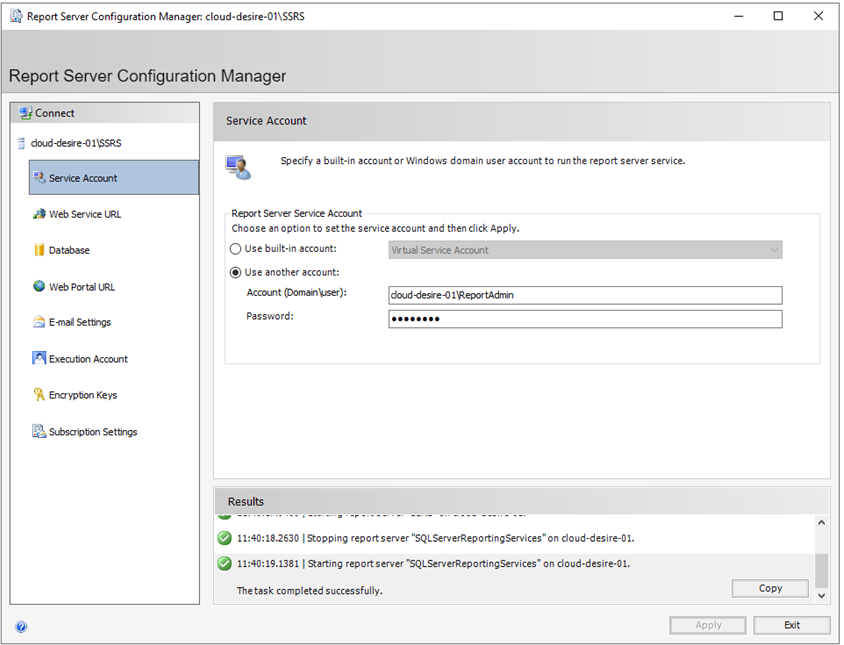
Task: Open the Virtual Service Account dropdown
Action: pos(585,250)
